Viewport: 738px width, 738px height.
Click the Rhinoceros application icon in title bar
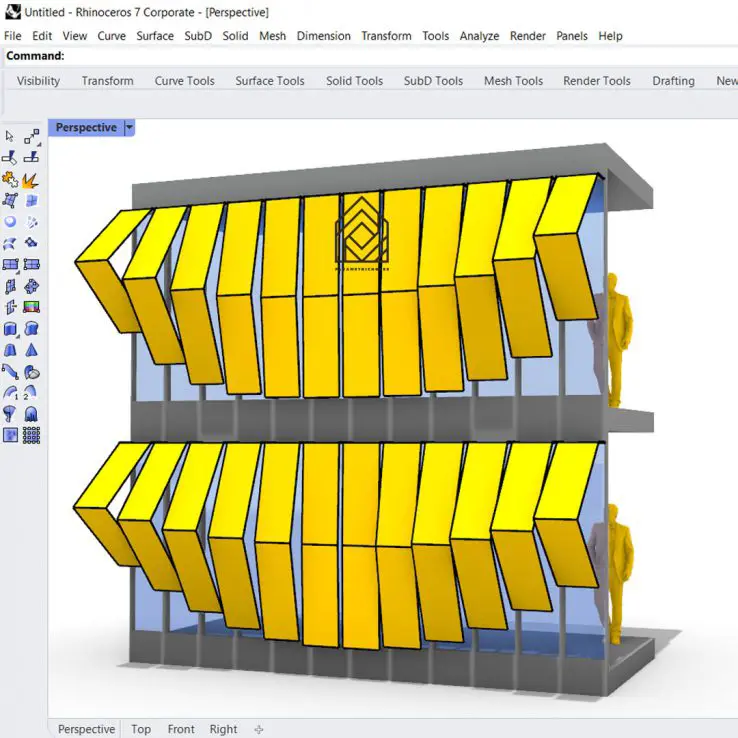(13, 13)
